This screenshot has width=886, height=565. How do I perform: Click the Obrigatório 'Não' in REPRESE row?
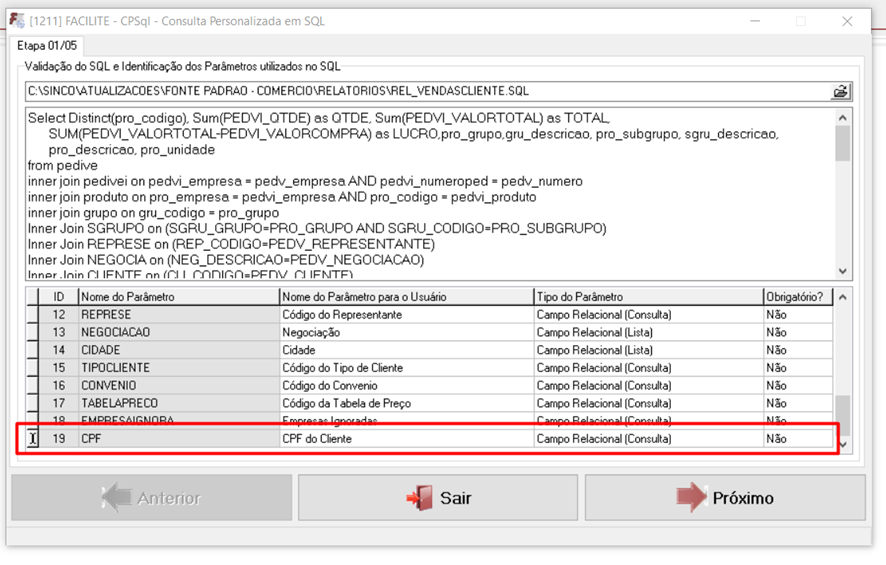click(x=797, y=315)
